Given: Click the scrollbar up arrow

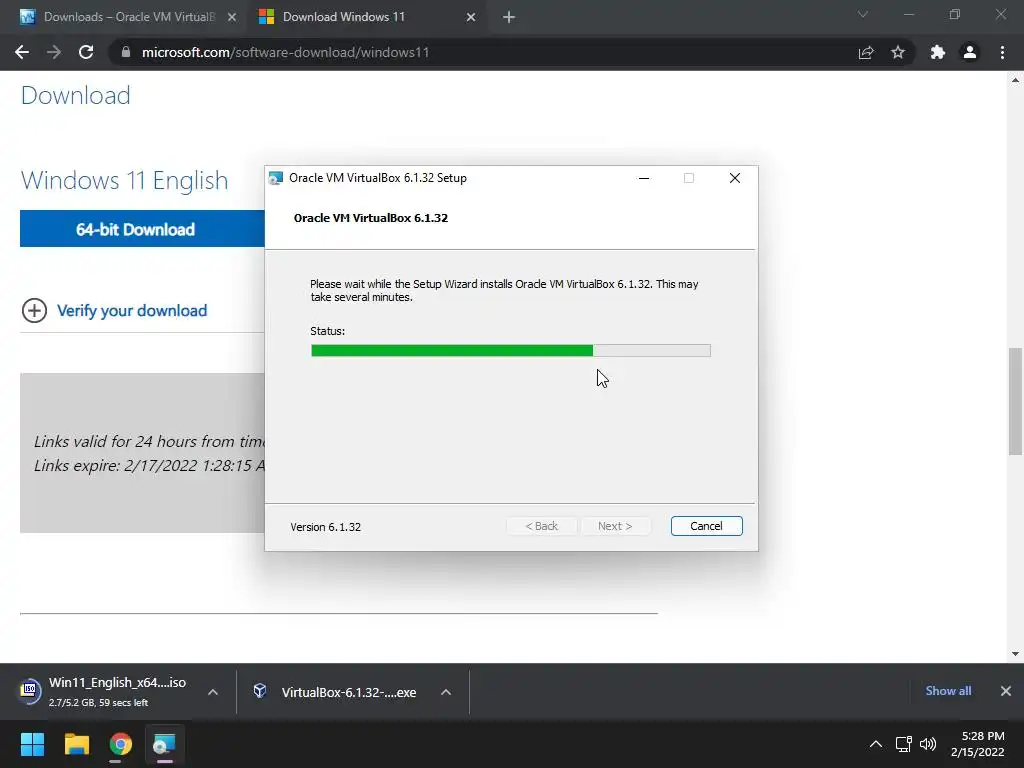Looking at the screenshot, I should click(1015, 80).
